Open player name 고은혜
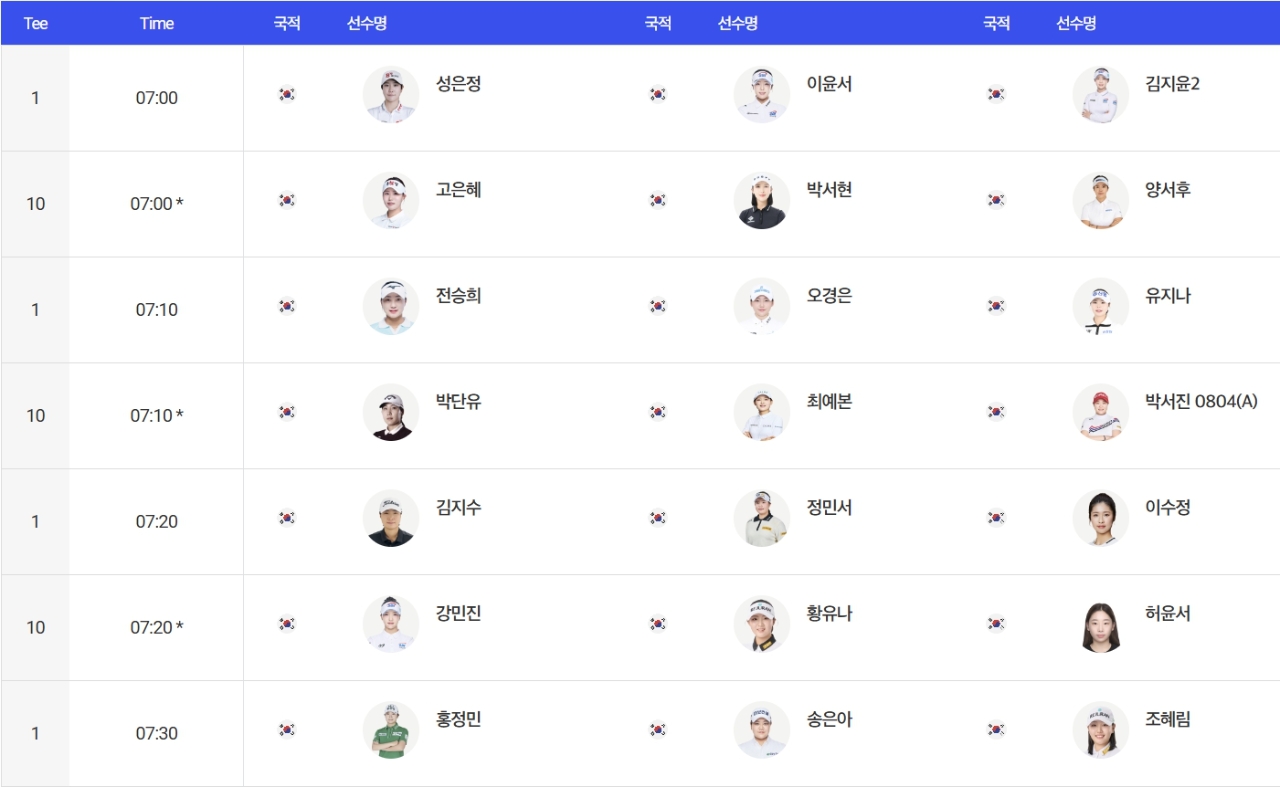 tap(459, 190)
